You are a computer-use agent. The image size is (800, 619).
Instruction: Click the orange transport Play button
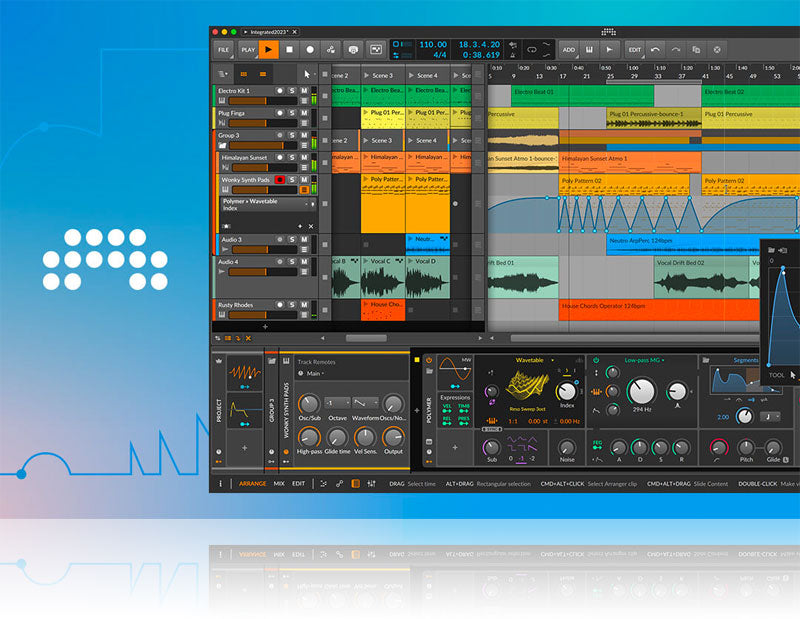click(268, 49)
